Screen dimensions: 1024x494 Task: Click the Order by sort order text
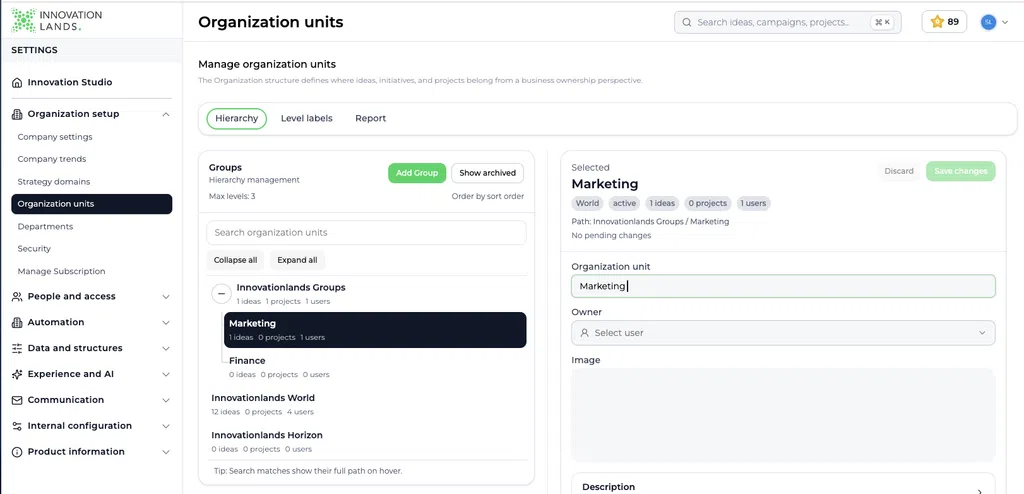[x=487, y=196]
